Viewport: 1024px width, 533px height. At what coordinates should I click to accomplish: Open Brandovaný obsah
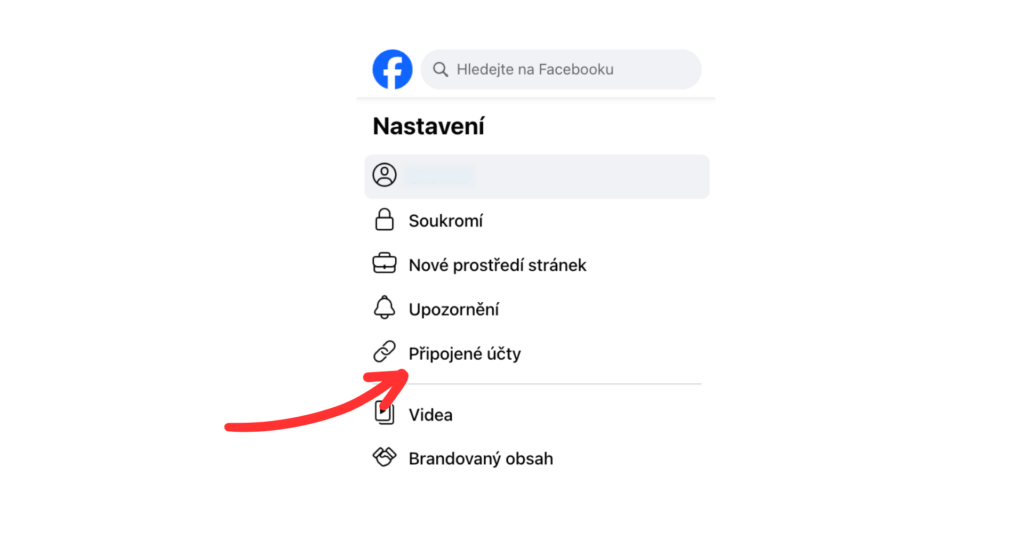point(481,459)
